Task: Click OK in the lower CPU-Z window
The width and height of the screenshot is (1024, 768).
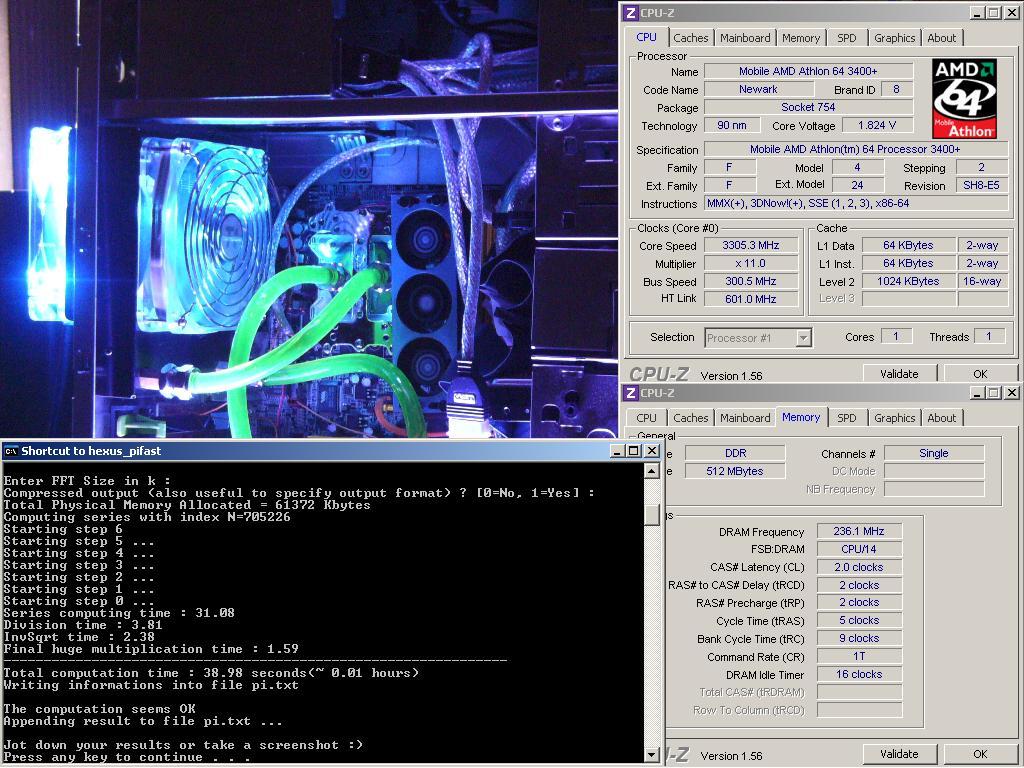Action: (980, 754)
